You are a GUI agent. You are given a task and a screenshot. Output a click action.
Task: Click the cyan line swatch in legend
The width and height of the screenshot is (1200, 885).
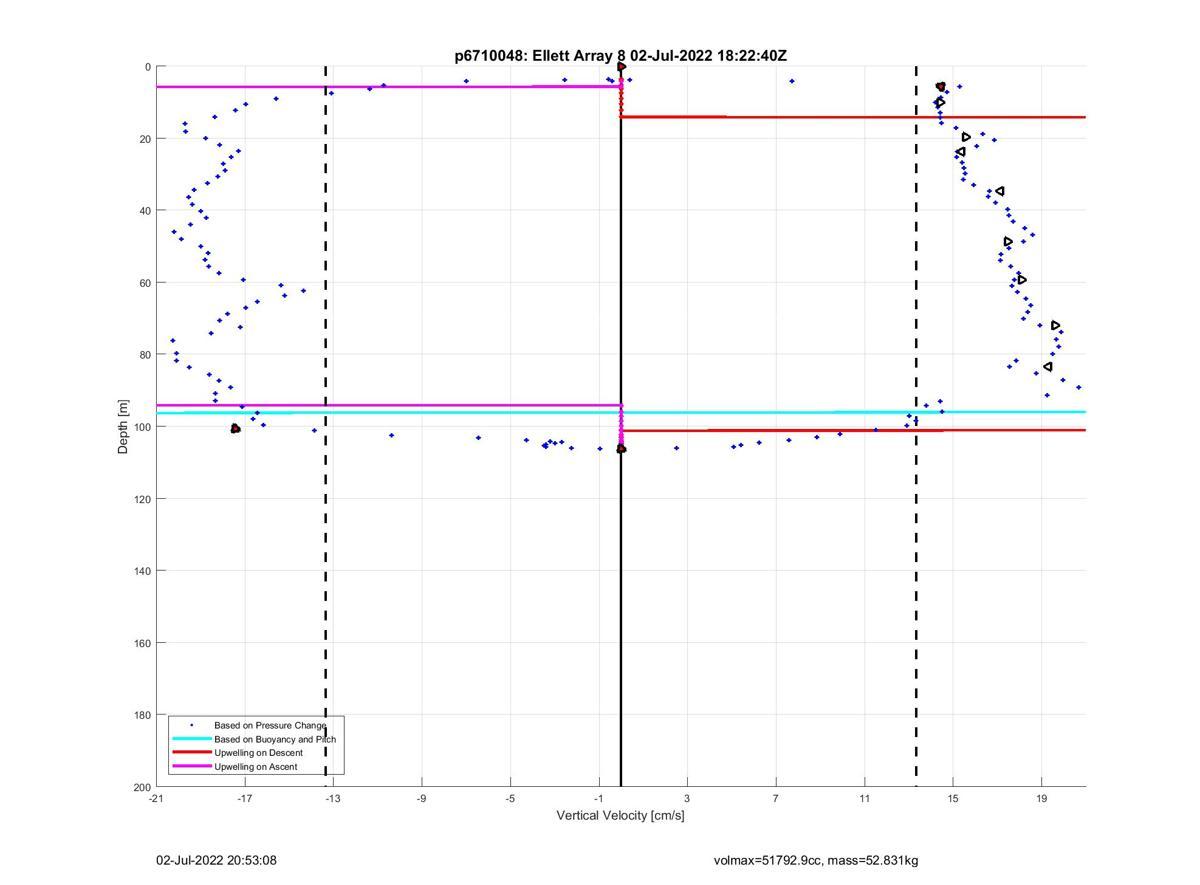pyautogui.click(x=191, y=739)
